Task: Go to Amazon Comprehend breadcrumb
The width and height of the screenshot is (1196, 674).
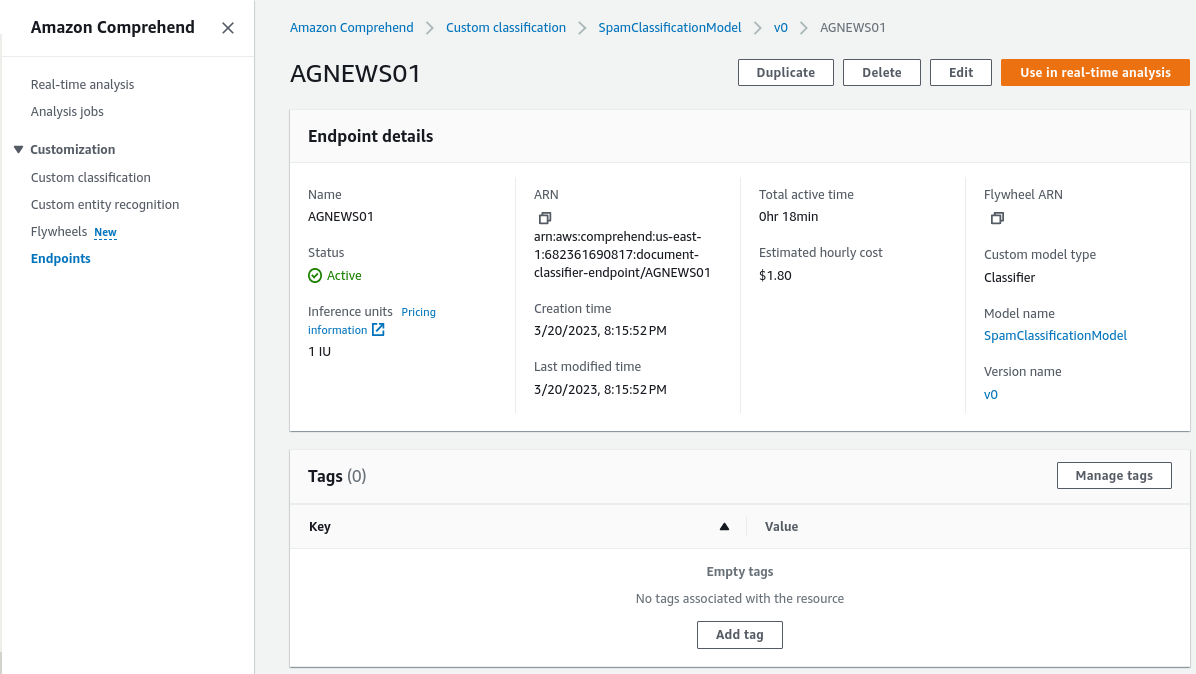Action: coord(352,27)
